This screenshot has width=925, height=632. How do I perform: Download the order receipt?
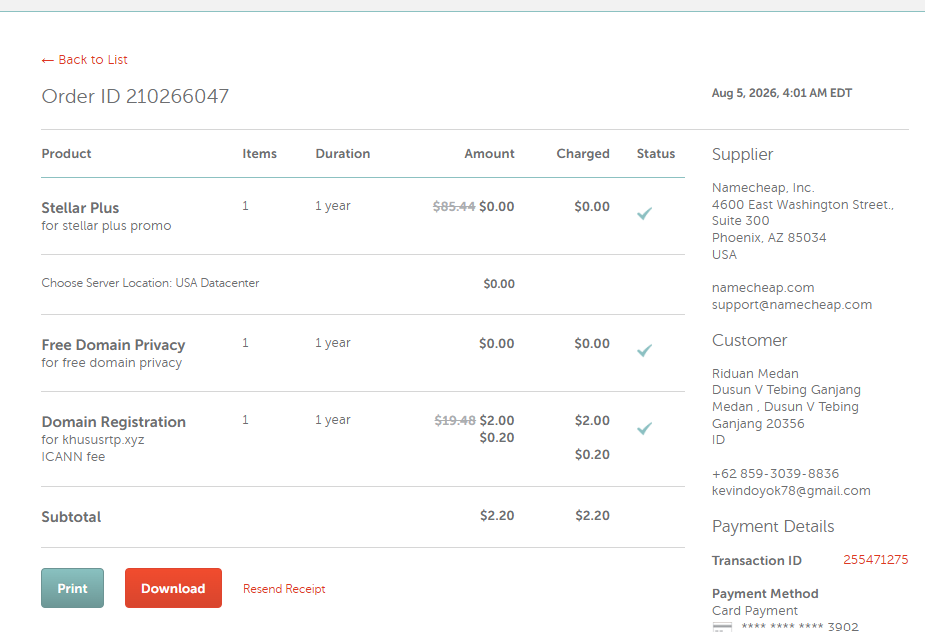click(x=173, y=588)
